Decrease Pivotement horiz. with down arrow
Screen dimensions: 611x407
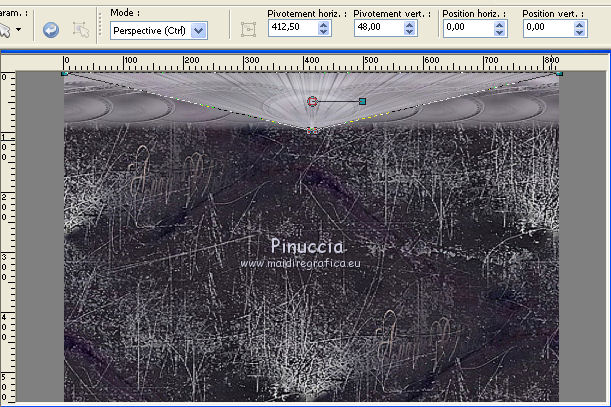coord(324,32)
